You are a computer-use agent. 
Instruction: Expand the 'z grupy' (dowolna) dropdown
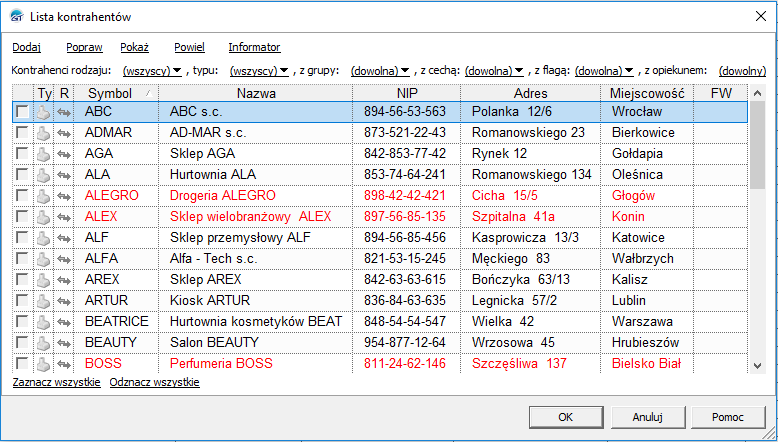click(380, 71)
